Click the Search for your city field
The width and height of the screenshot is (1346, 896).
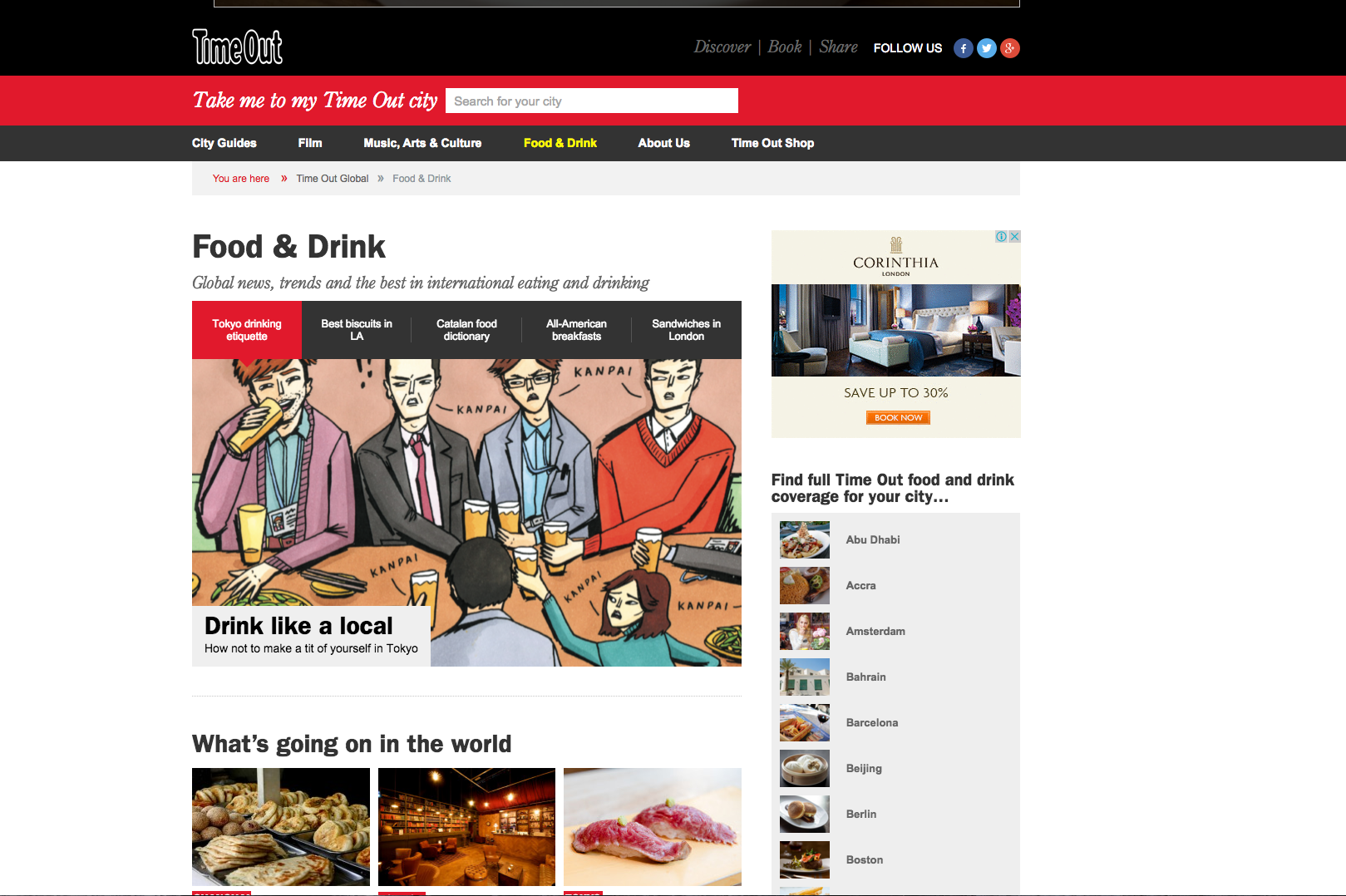591,101
